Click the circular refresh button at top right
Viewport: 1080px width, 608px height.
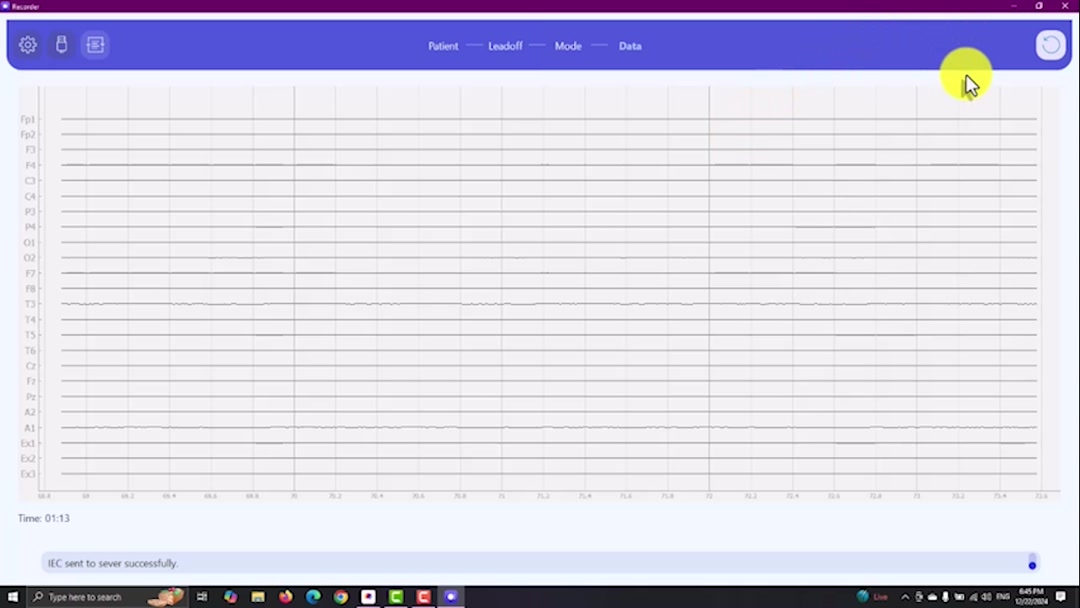point(1050,45)
